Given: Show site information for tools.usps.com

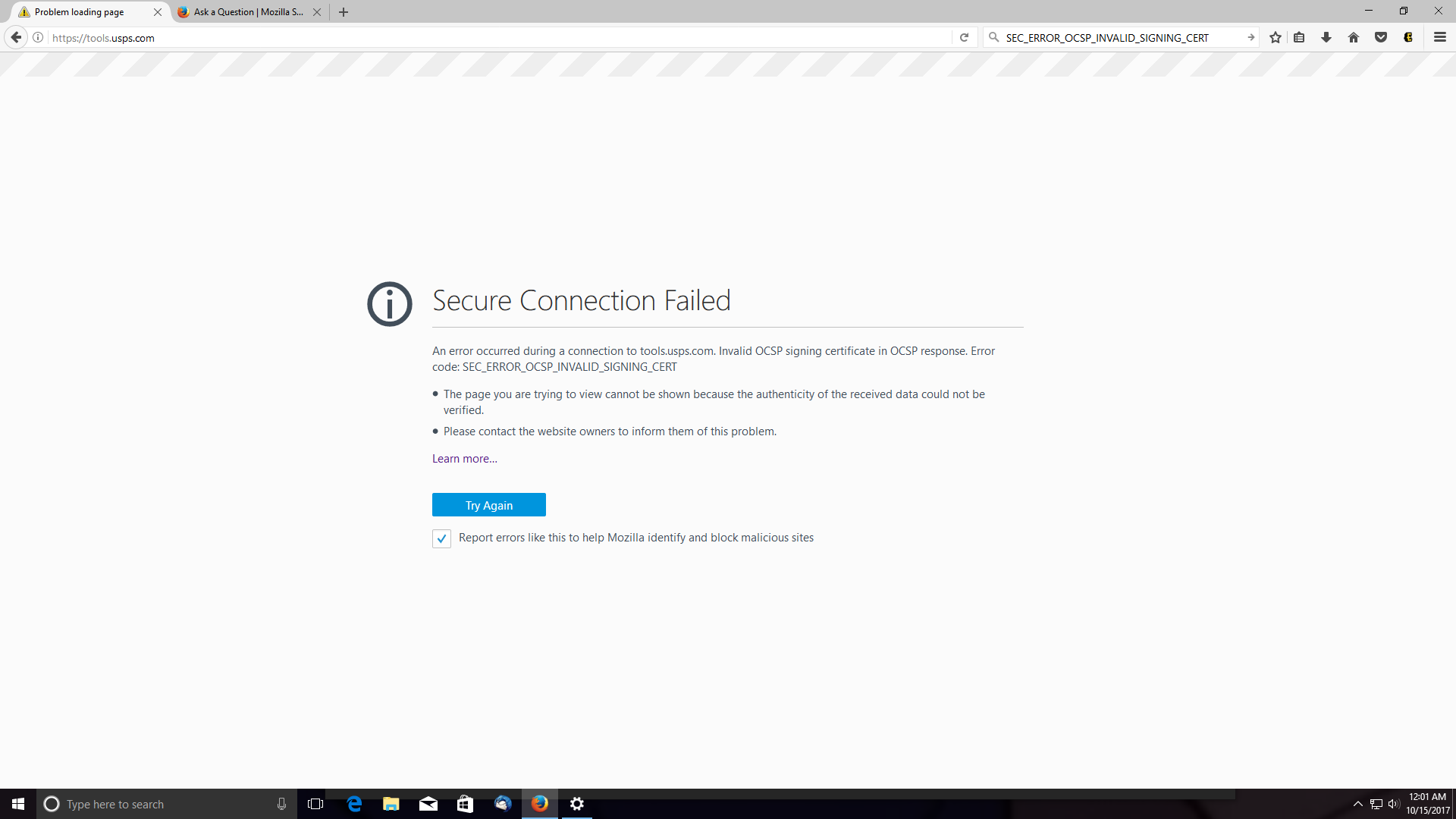Looking at the screenshot, I should [x=38, y=37].
